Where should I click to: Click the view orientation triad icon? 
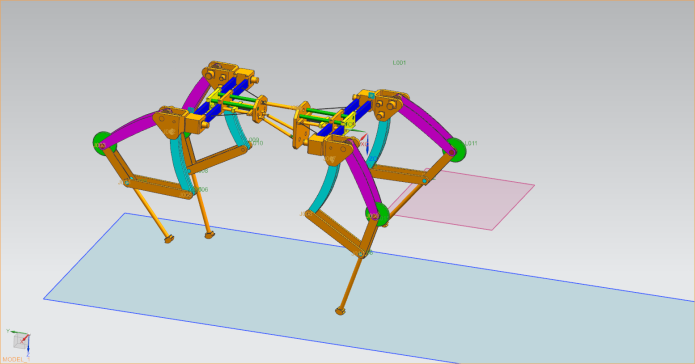tap(19, 342)
